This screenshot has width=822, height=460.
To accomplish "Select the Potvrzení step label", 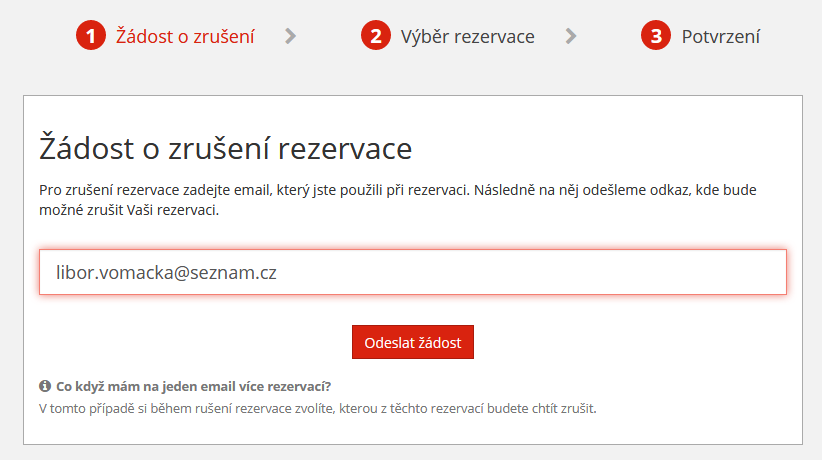I will (x=720, y=36).
